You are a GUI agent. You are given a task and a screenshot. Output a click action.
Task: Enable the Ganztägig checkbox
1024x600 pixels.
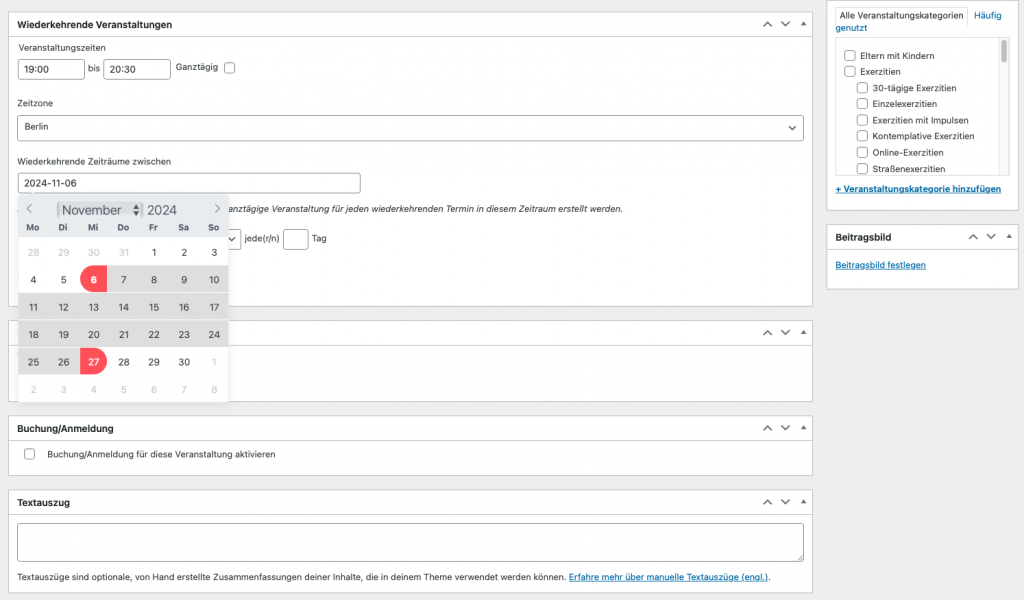click(x=230, y=68)
